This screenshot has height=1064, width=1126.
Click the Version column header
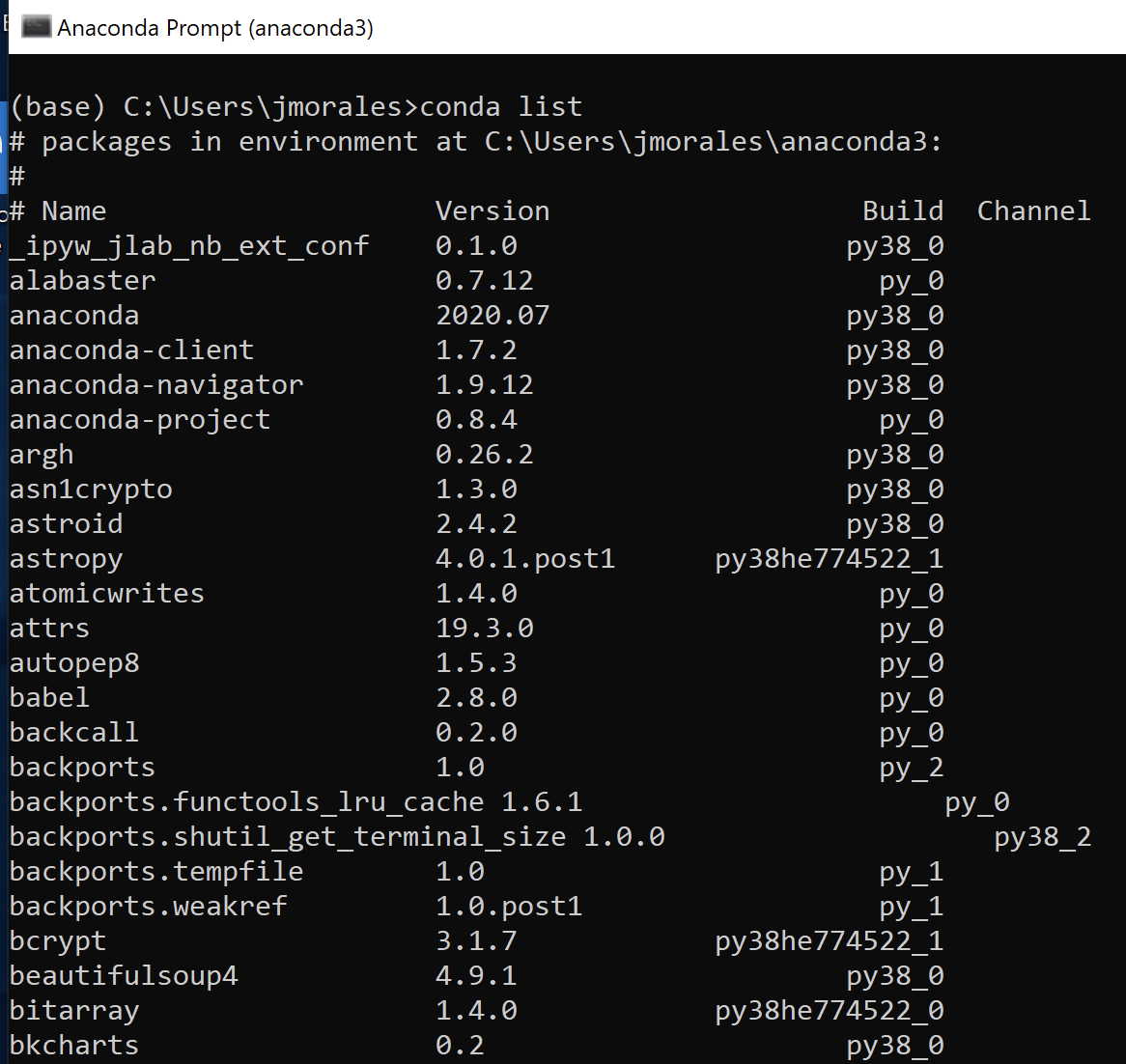tap(493, 210)
